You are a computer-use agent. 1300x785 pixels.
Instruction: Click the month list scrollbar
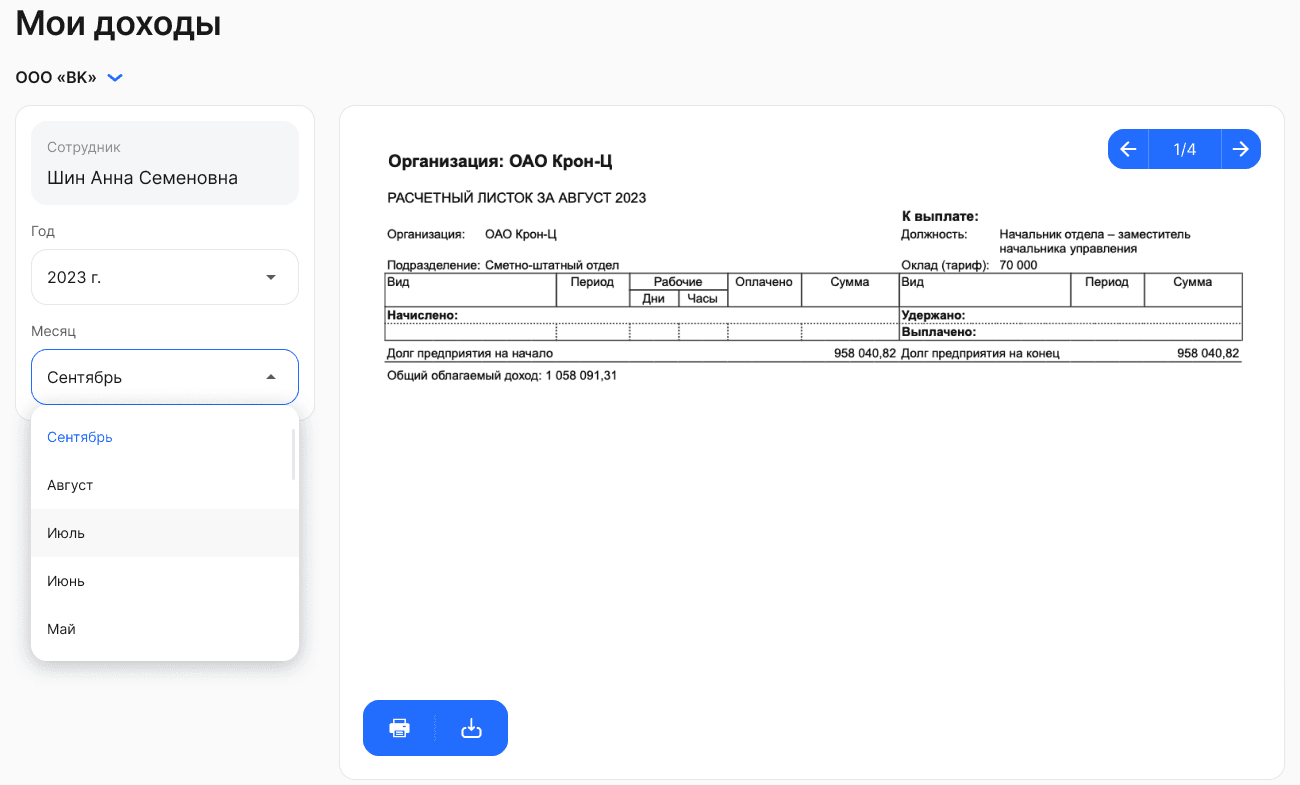pos(293,455)
